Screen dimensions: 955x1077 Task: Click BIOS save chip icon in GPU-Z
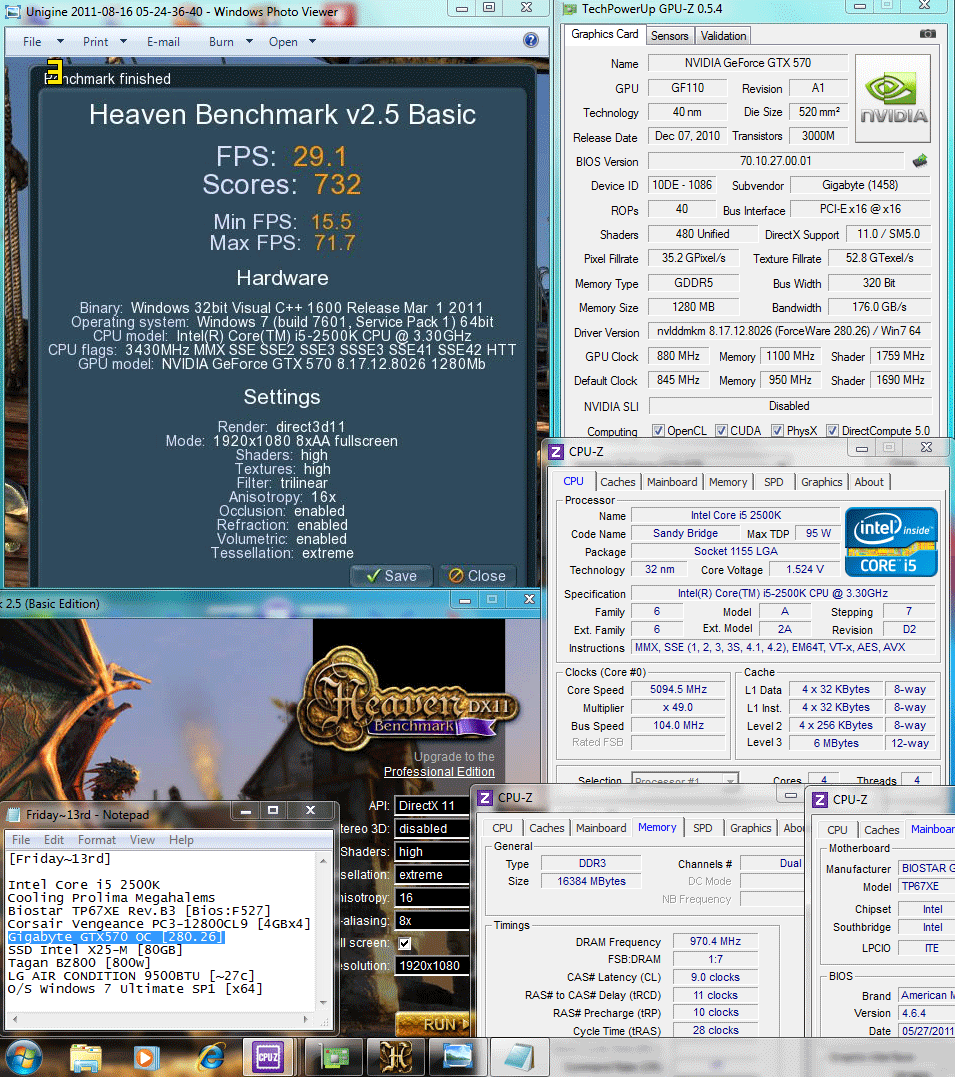(920, 161)
